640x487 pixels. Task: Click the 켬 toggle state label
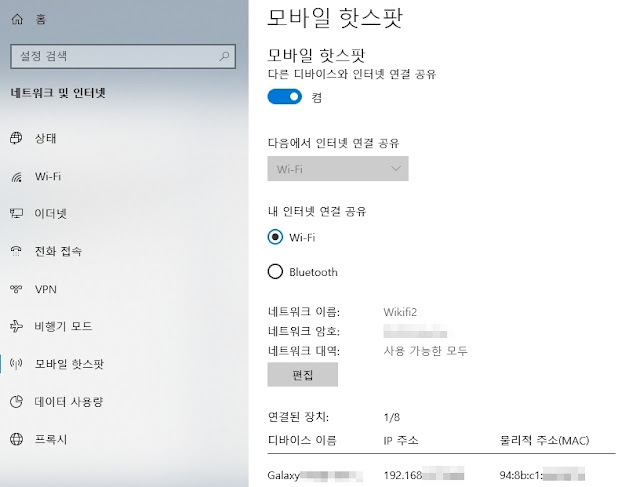[x=317, y=97]
